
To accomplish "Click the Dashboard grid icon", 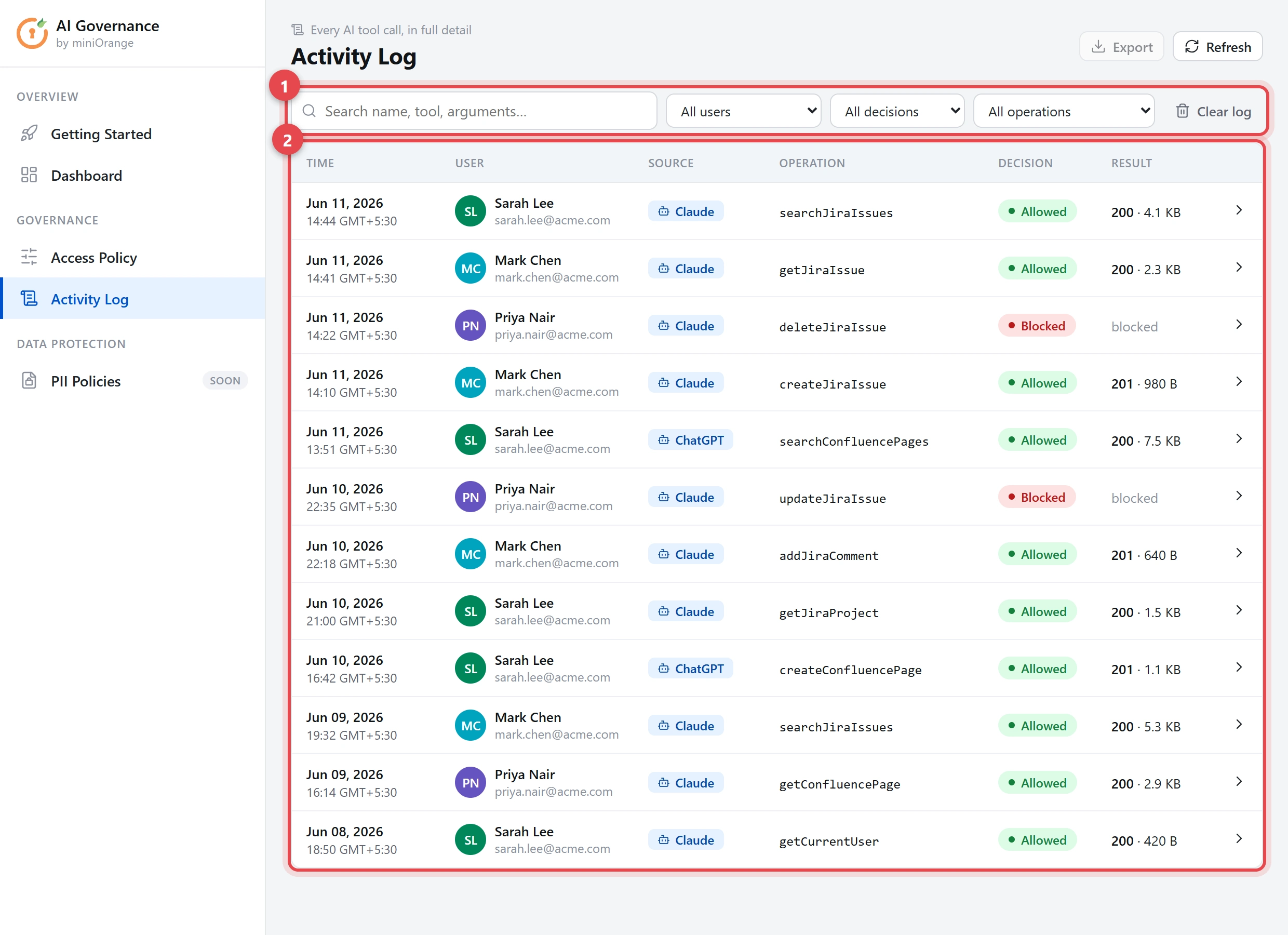I will (29, 175).
